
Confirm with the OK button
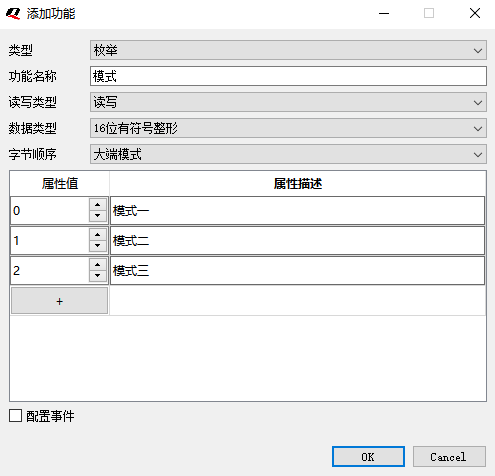[x=368, y=457]
